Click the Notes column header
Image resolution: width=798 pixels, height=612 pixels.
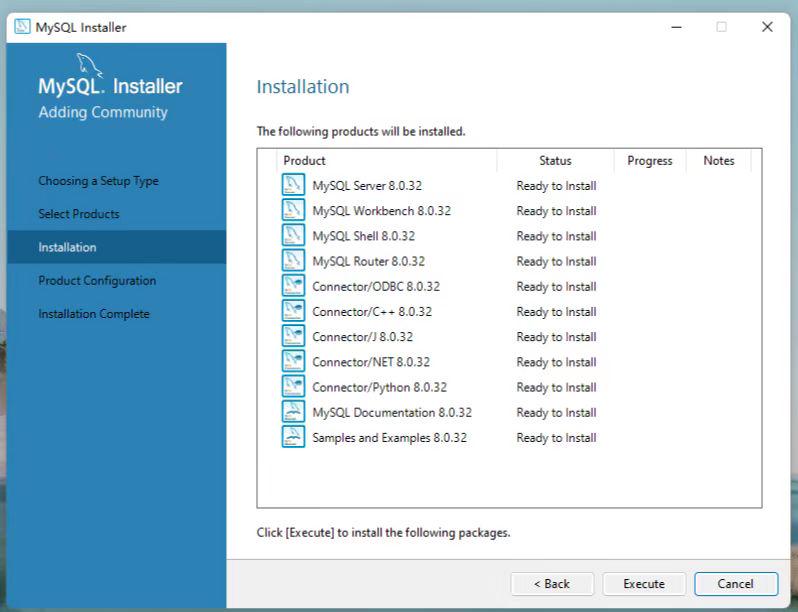tap(719, 161)
